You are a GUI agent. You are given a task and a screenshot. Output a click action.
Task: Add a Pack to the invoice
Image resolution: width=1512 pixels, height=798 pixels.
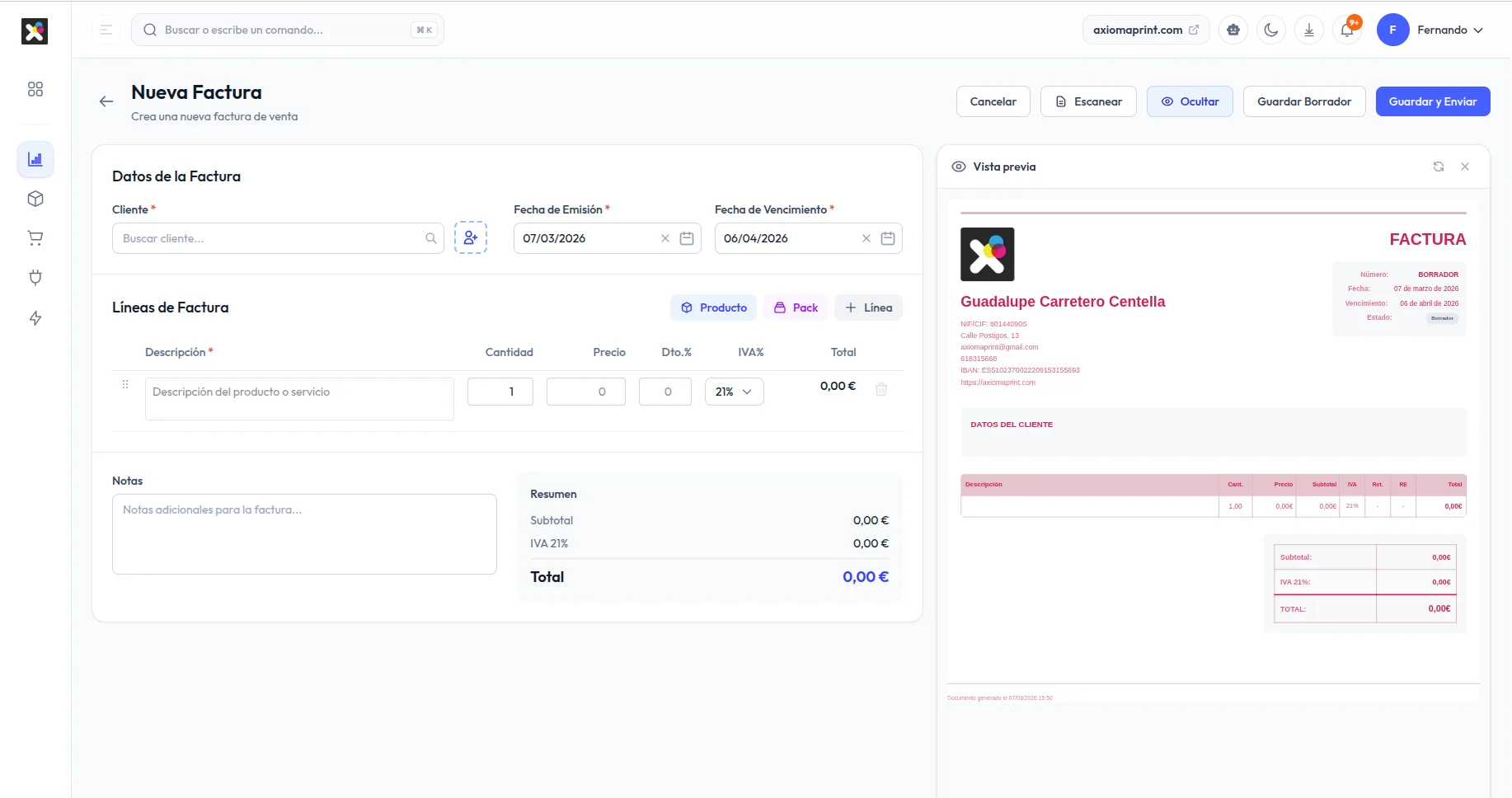click(x=796, y=307)
